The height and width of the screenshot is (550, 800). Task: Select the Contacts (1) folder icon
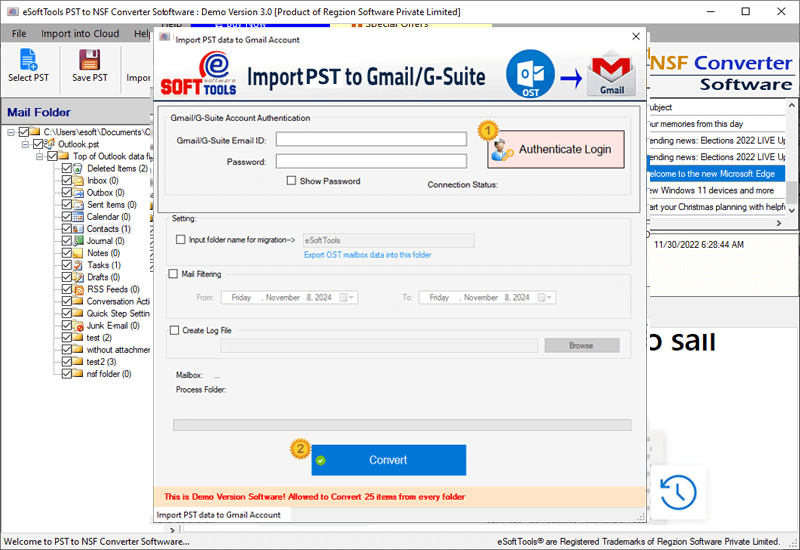coord(78,229)
